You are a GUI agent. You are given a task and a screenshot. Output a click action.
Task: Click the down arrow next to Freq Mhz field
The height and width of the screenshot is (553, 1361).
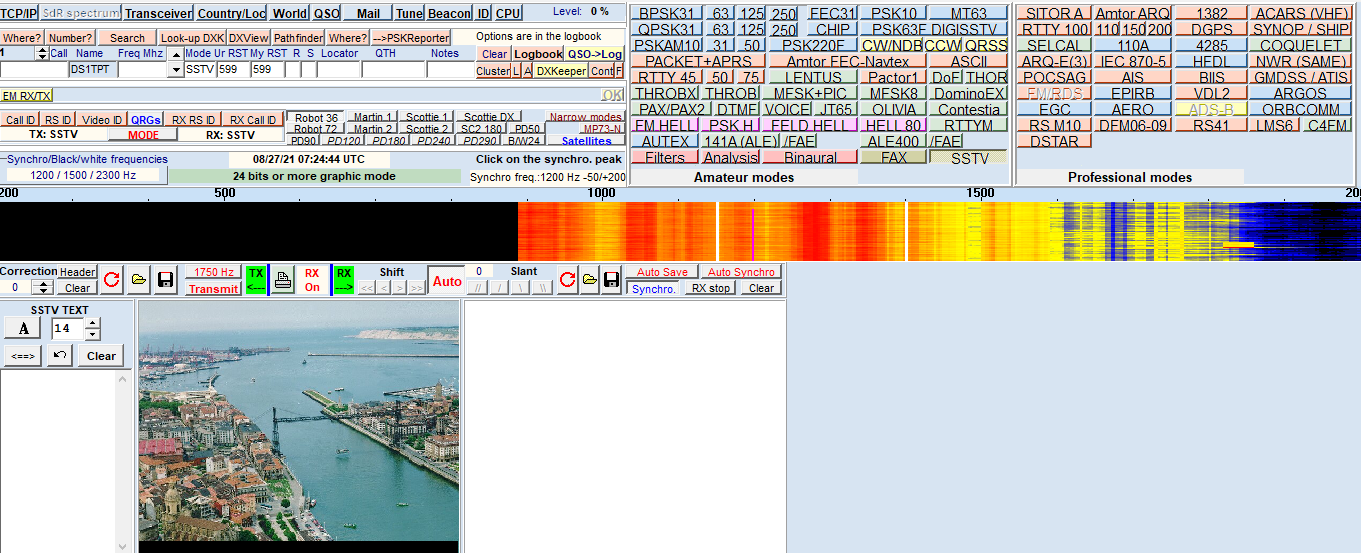click(x=176, y=70)
